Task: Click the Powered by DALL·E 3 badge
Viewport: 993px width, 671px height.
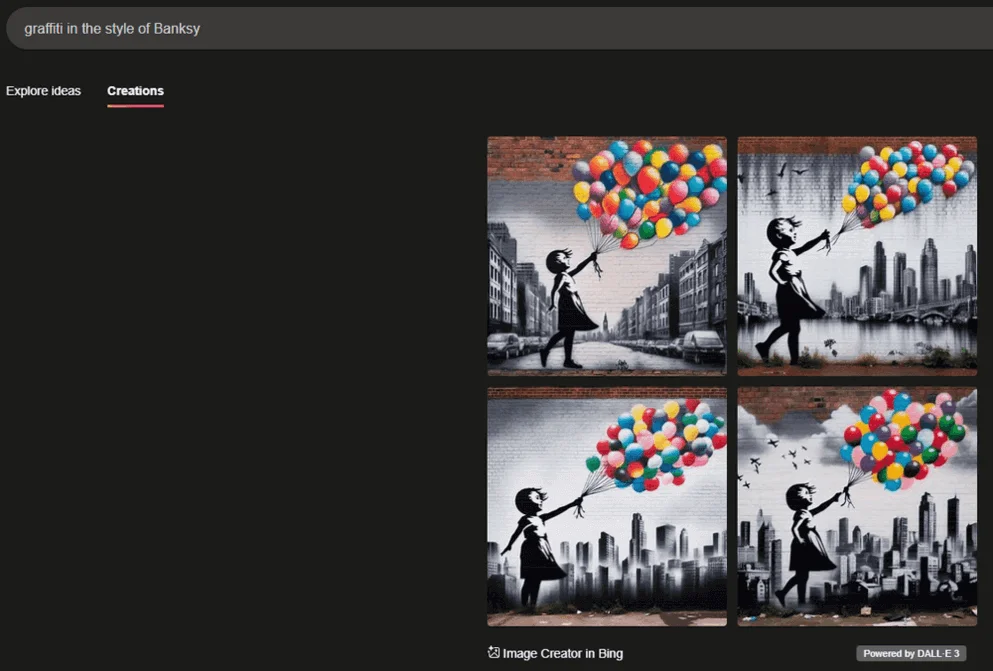Action: 911,653
